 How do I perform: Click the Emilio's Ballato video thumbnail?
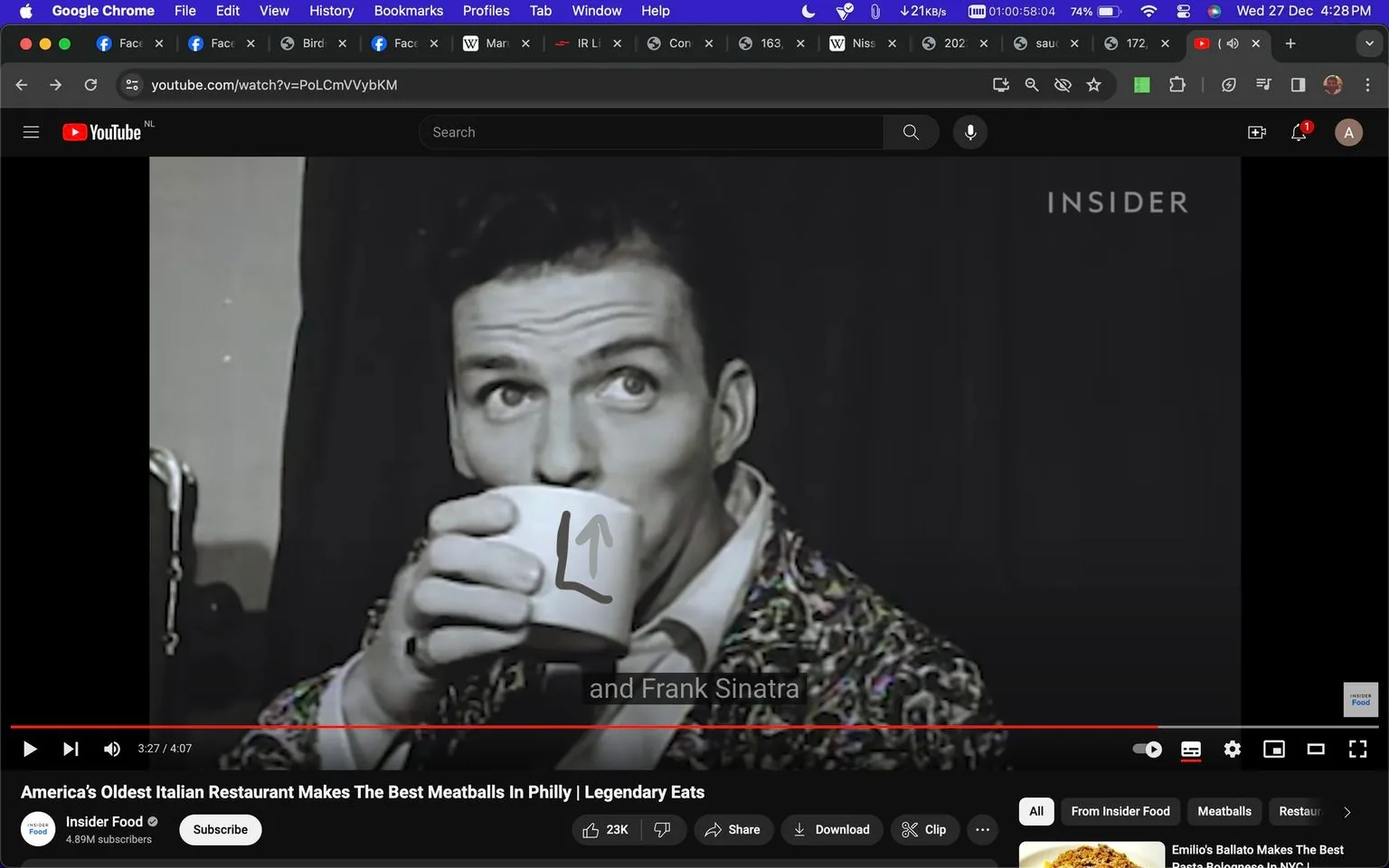1091,854
